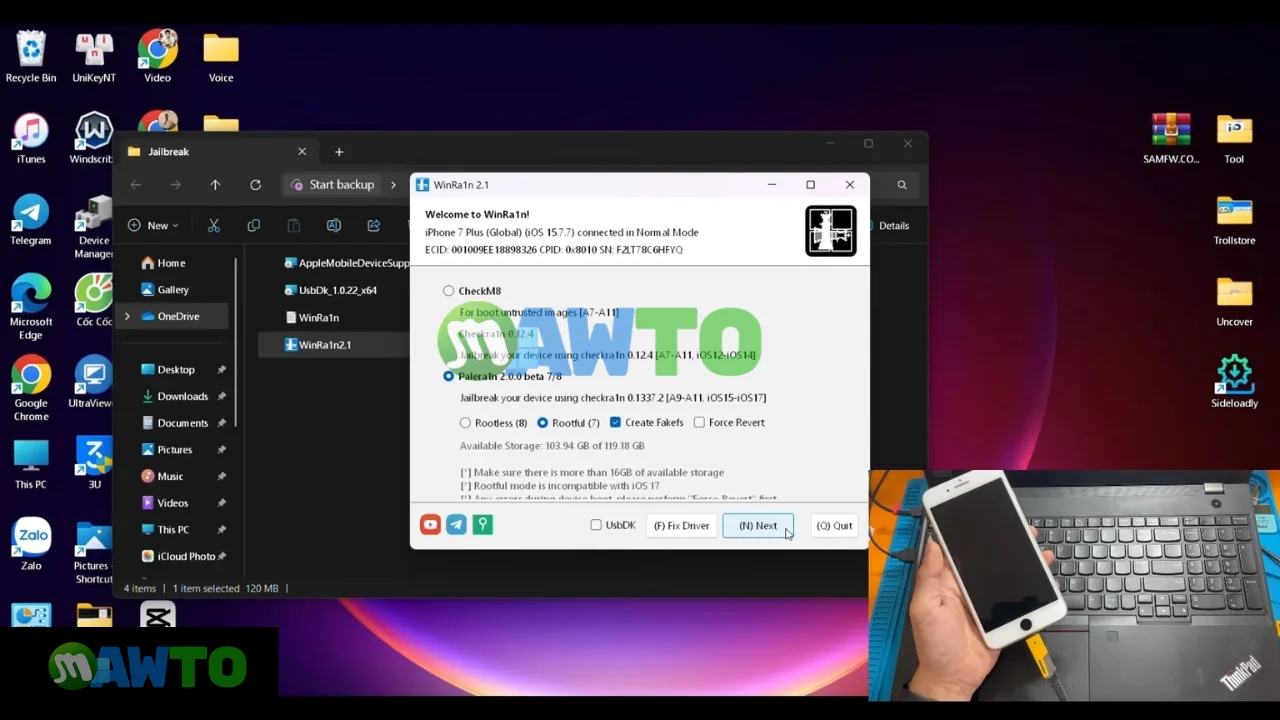Open the Telegram link icon in WinRa1n
The image size is (1280, 720).
[456, 525]
